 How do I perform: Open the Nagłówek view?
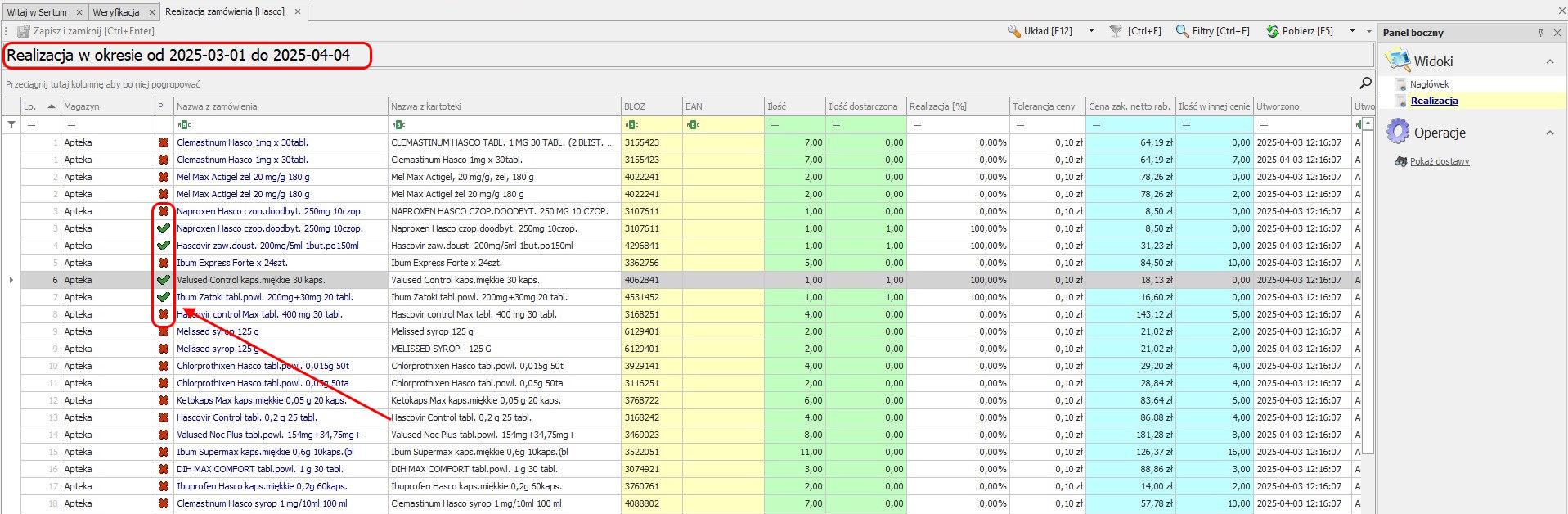coord(1429,84)
